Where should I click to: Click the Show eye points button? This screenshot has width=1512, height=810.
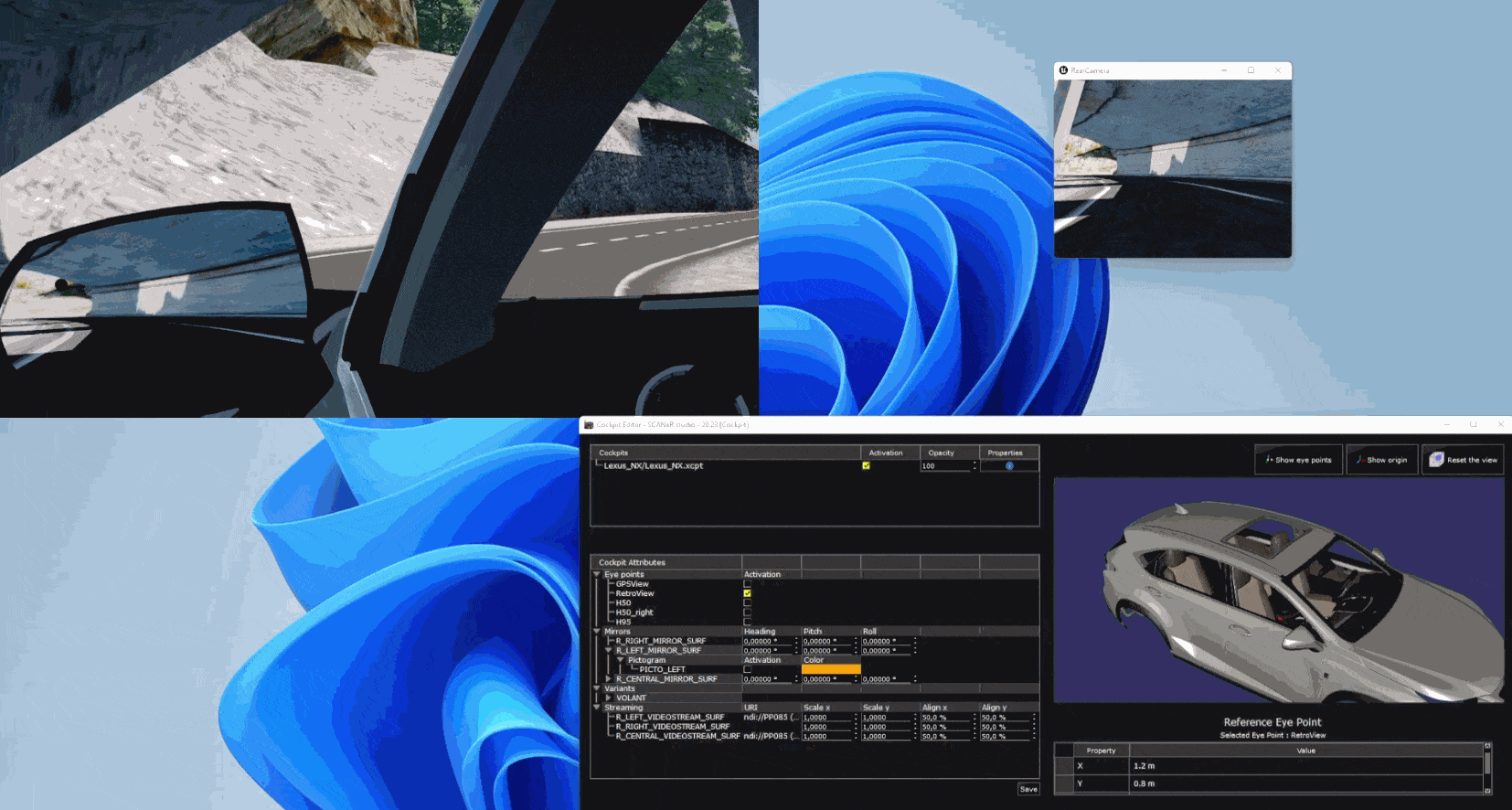click(x=1298, y=460)
